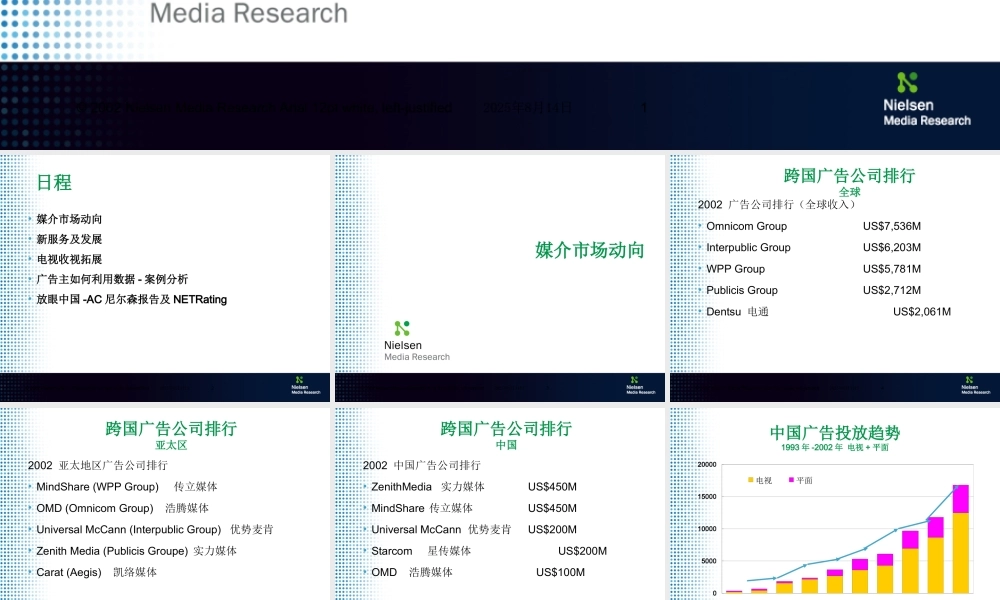The image size is (1000, 600).
Task: Open the 媒介市场动向 section title slide
Action: point(499,278)
